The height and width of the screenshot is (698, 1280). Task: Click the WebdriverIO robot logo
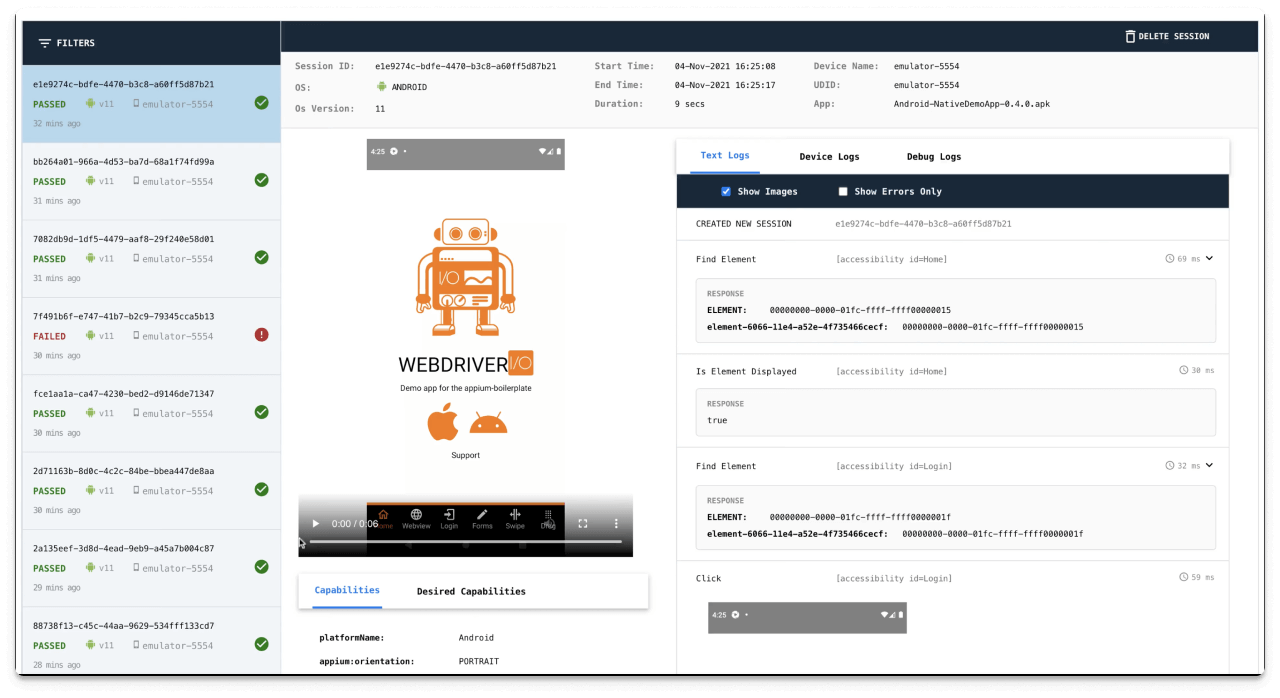(x=465, y=277)
